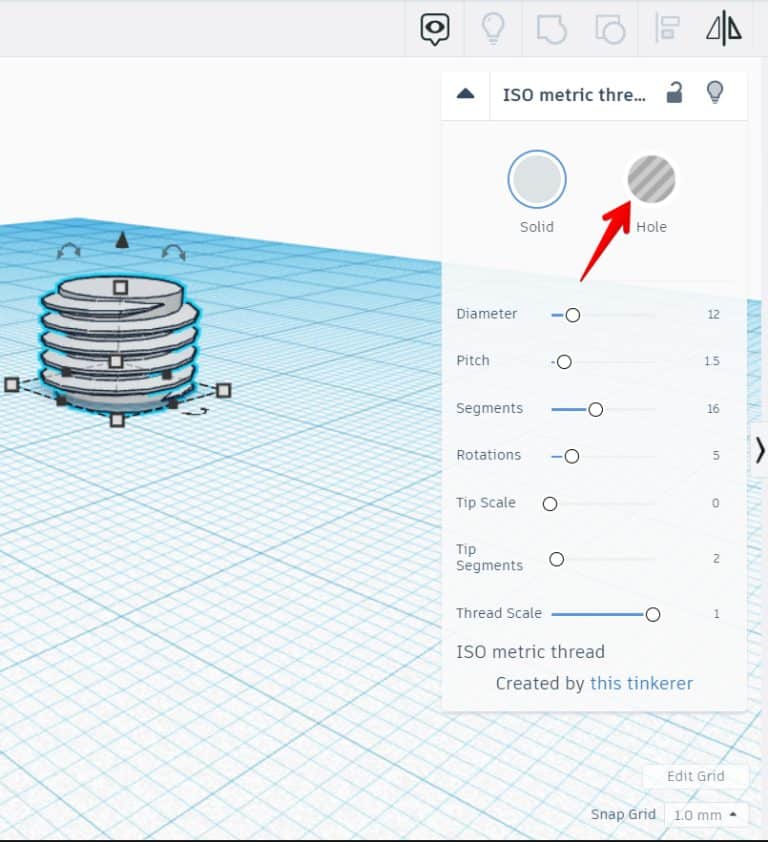Edit the Pitch value 1.5
The image size is (768, 842).
(x=712, y=361)
